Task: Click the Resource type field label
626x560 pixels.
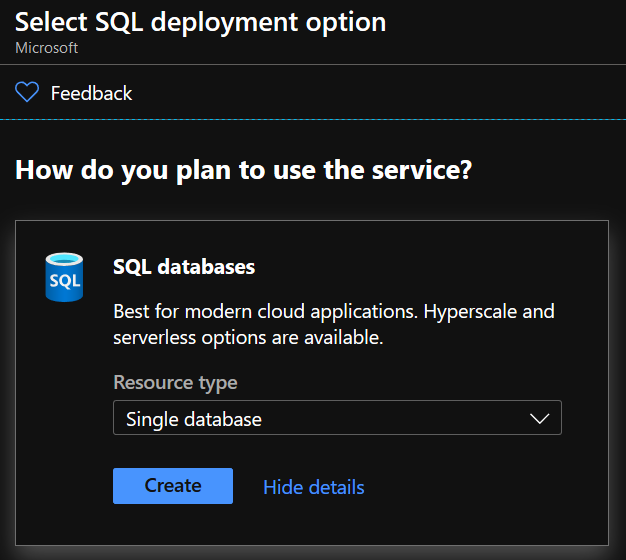Action: (x=175, y=383)
